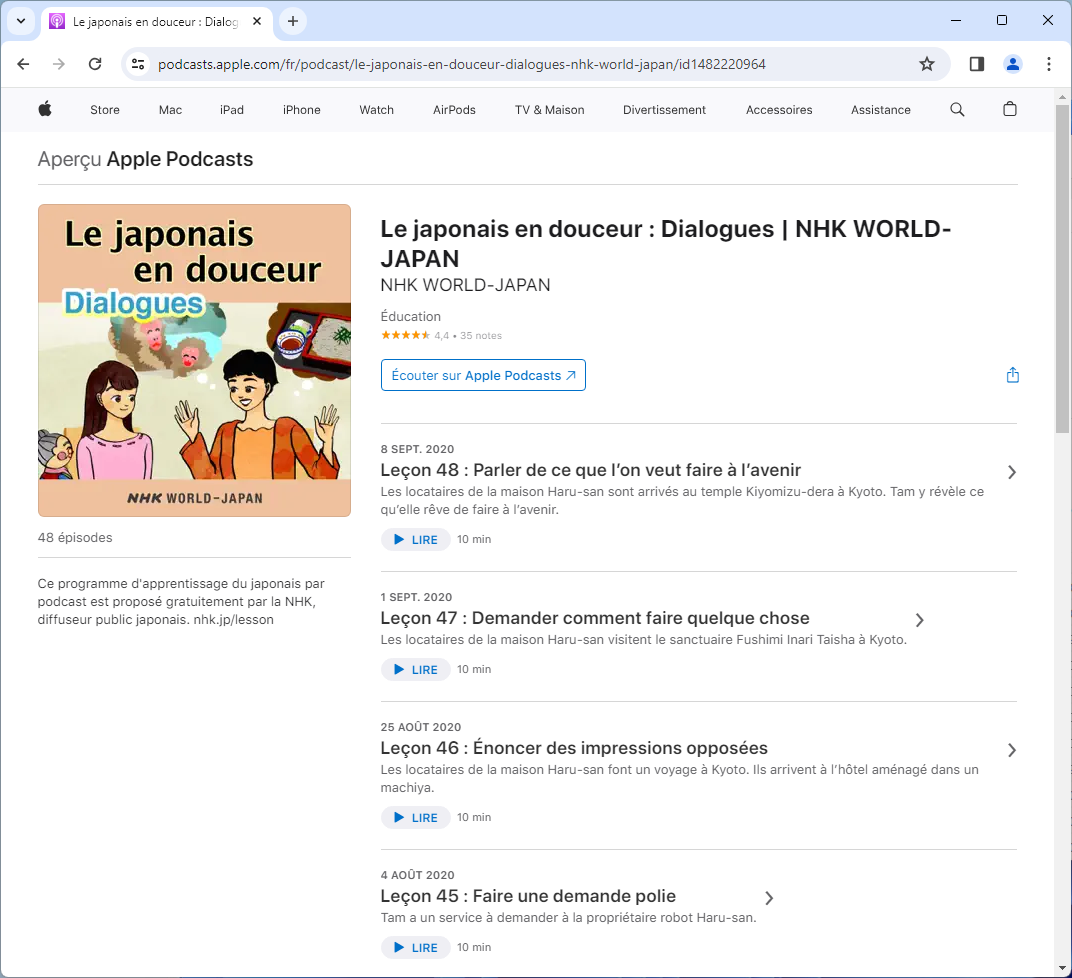Expand Leçon 46 episode chevron
Screen dimensions: 1072x978
click(1012, 750)
